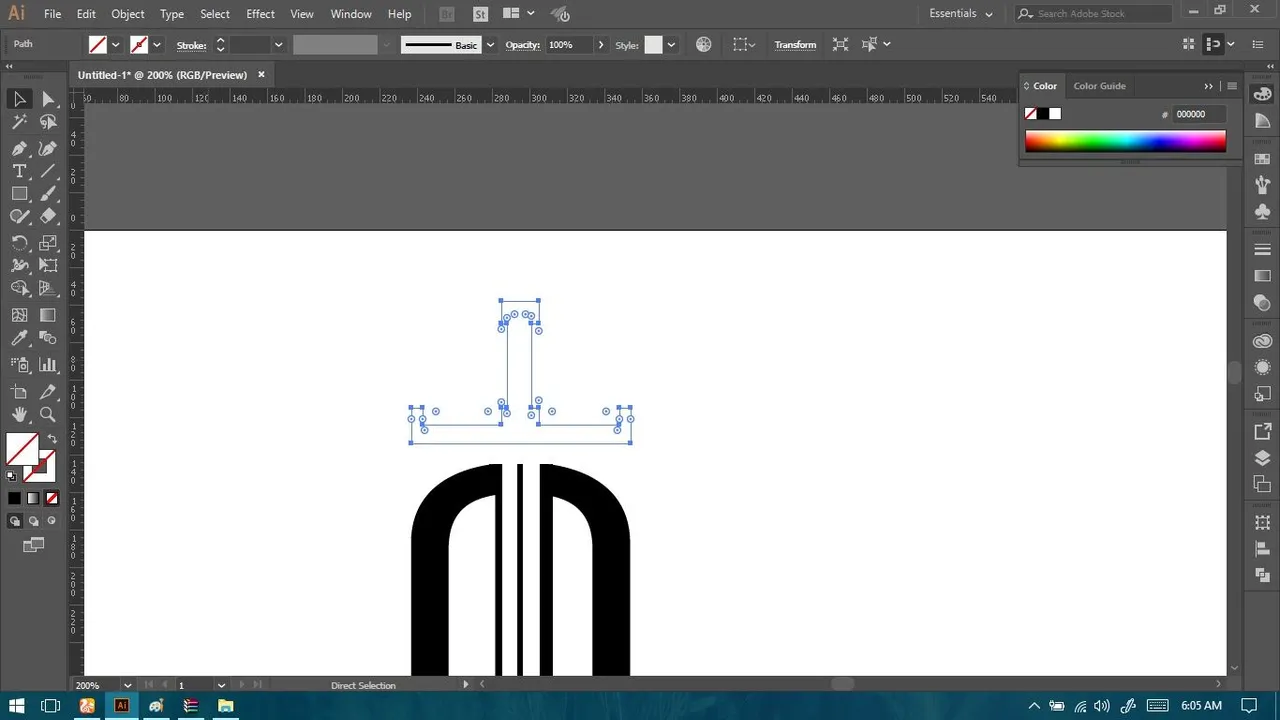Choose the Symbol Sprayer tool
The width and height of the screenshot is (1280, 720).
19,365
